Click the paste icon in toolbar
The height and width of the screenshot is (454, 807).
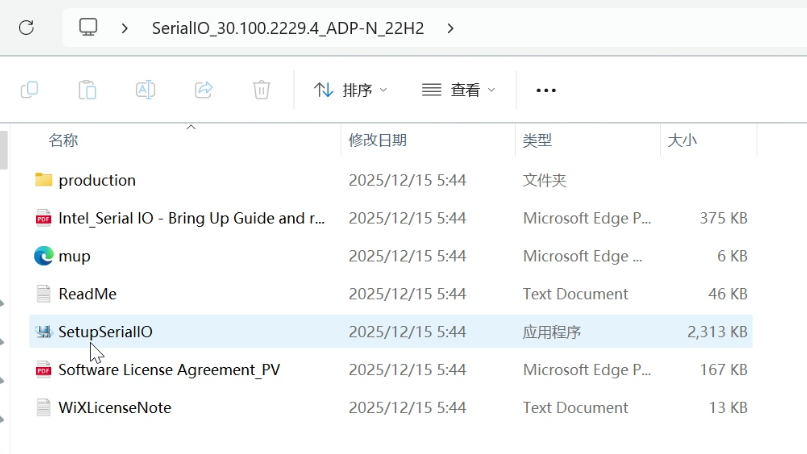[x=87, y=90]
